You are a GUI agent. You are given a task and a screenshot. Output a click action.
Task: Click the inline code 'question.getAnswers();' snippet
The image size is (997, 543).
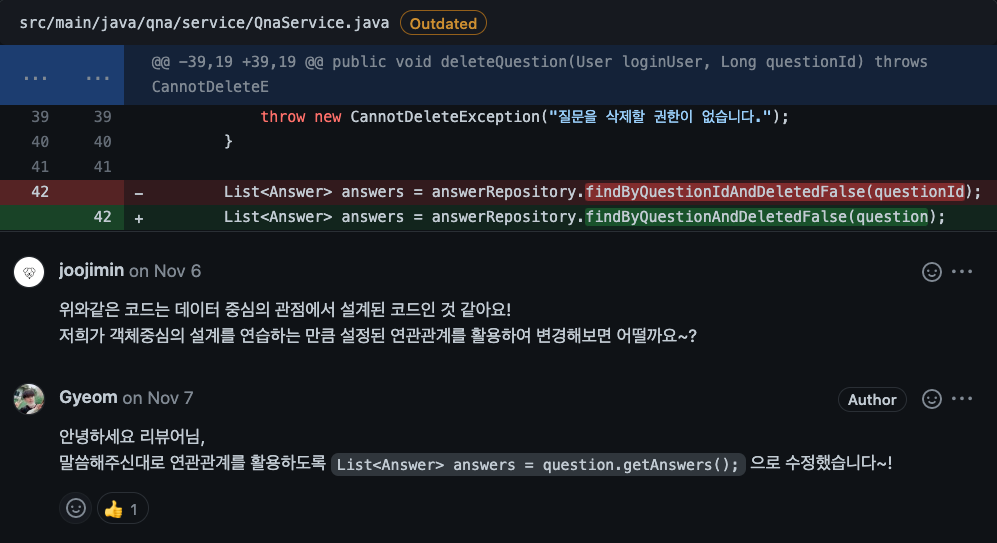point(538,465)
